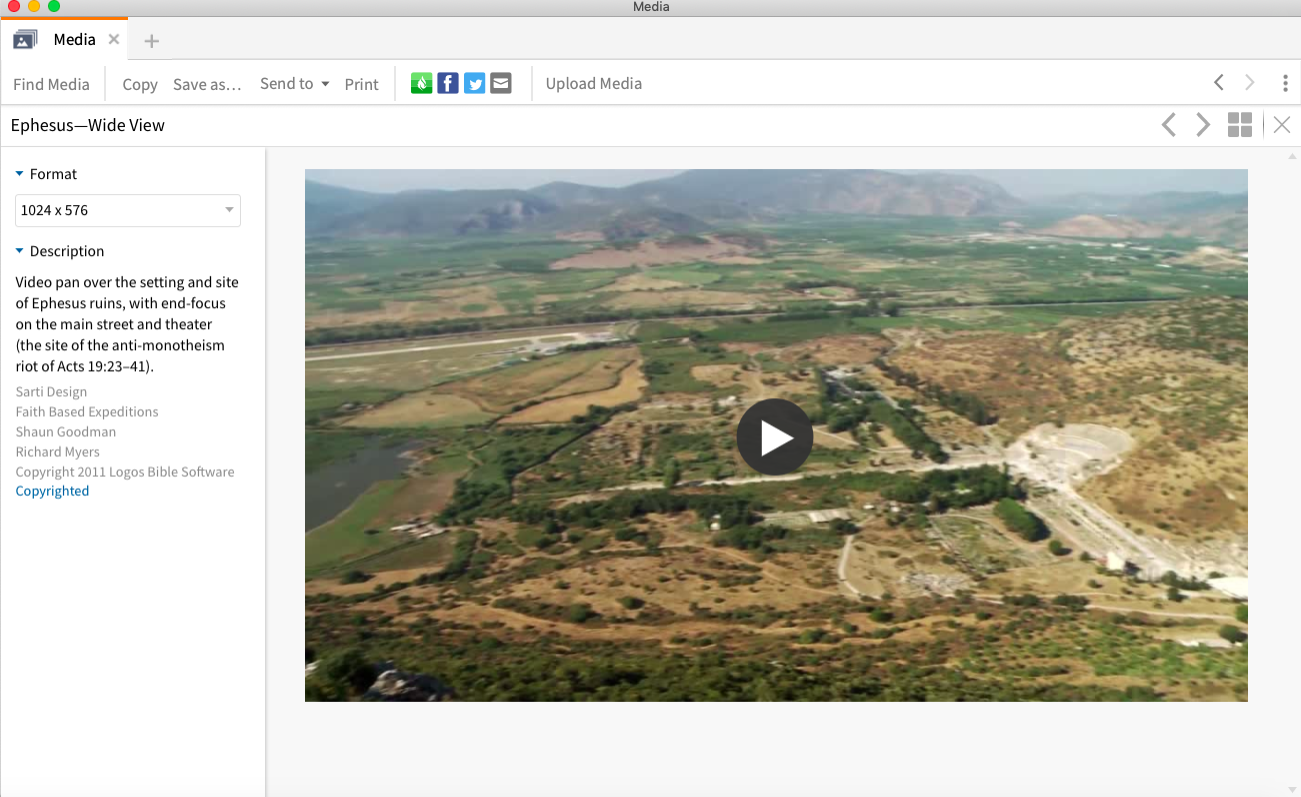1301x797 pixels.
Task: Switch to grid view of media results
Action: (1239, 125)
